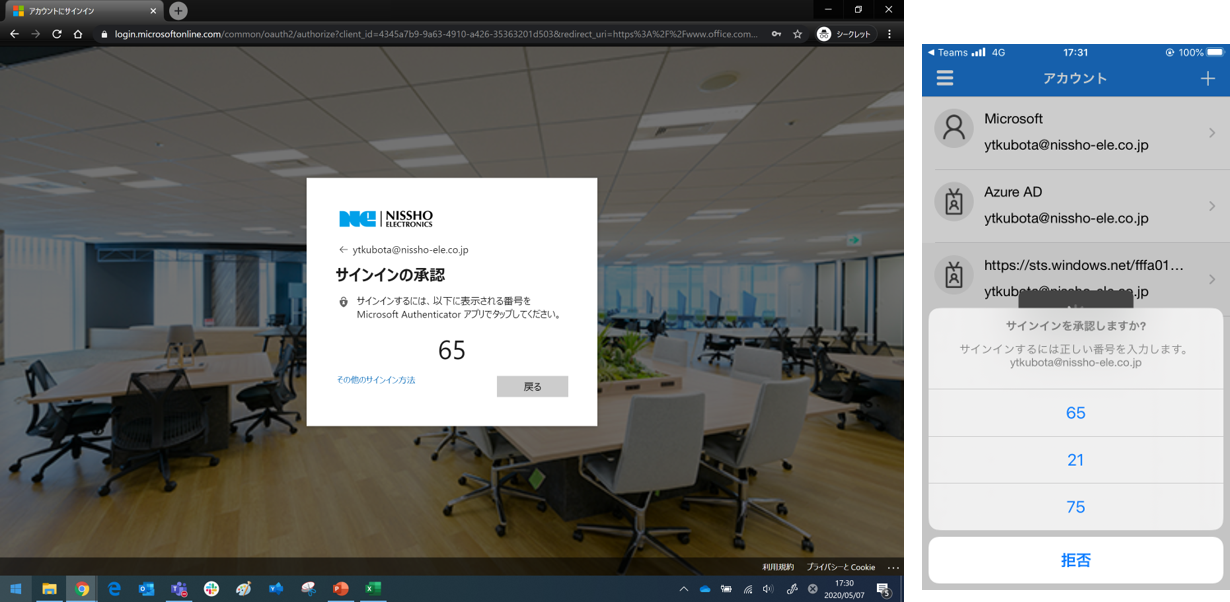This screenshot has width=1230, height=602.
Task: Open the Windows Start menu
Action: click(x=15, y=589)
